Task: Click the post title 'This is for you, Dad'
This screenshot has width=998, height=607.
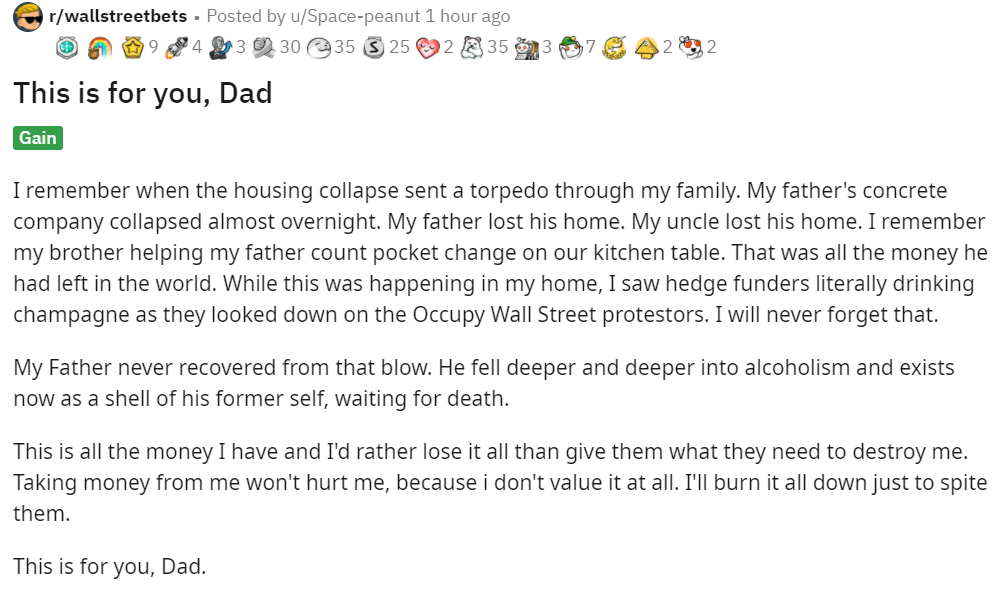Action: (143, 93)
